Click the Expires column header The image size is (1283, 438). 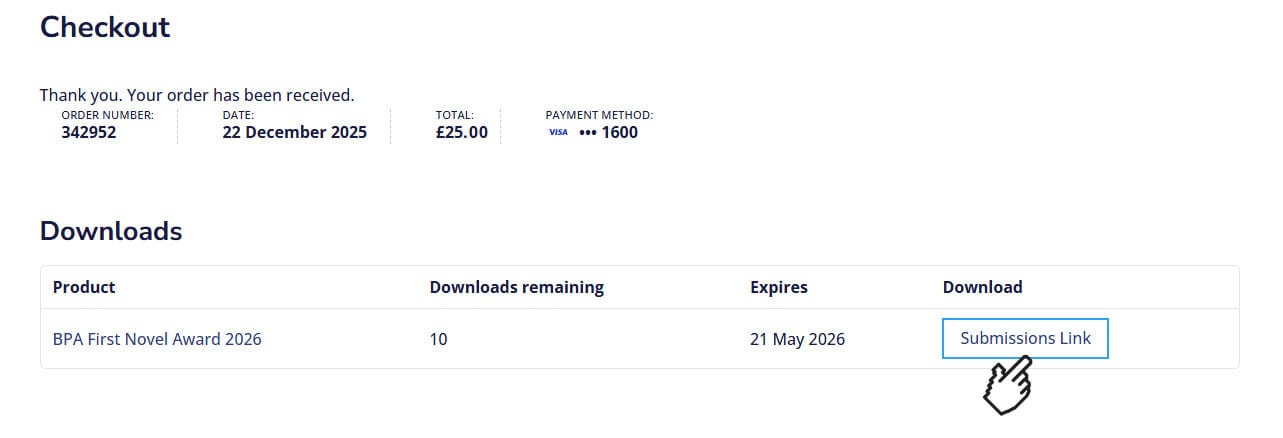pyautogui.click(x=778, y=287)
